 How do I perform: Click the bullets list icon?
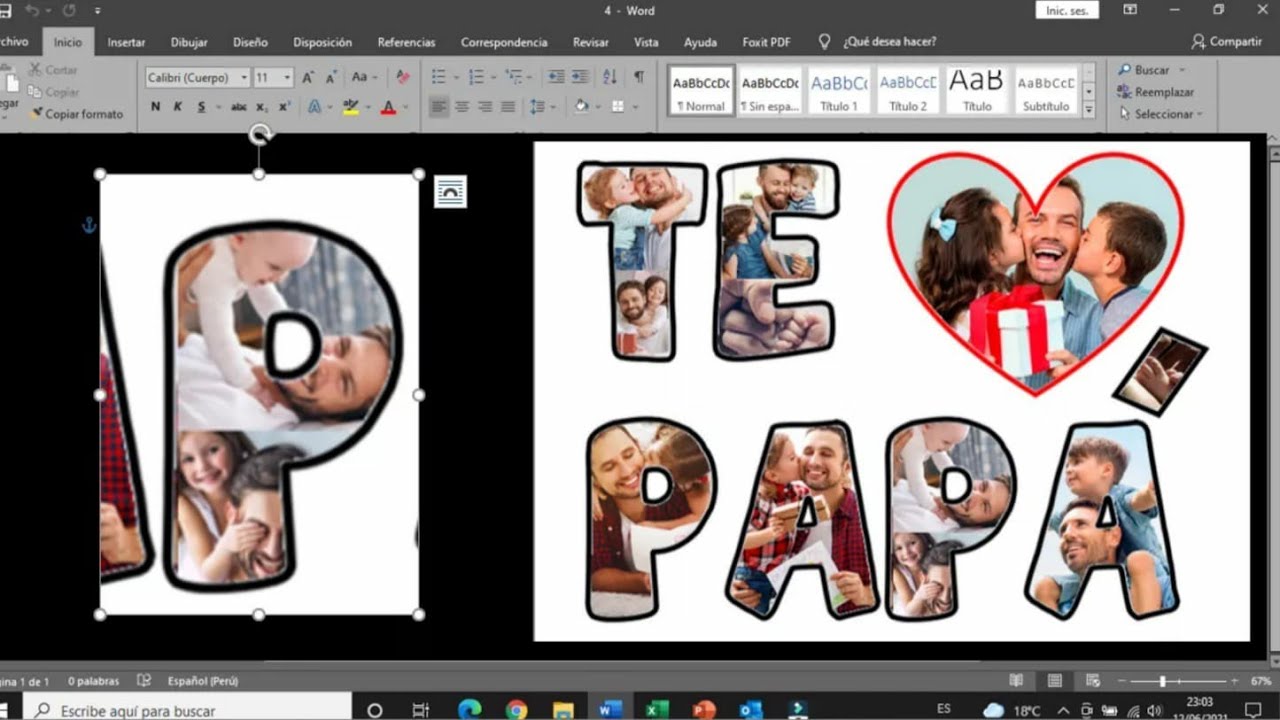point(438,77)
